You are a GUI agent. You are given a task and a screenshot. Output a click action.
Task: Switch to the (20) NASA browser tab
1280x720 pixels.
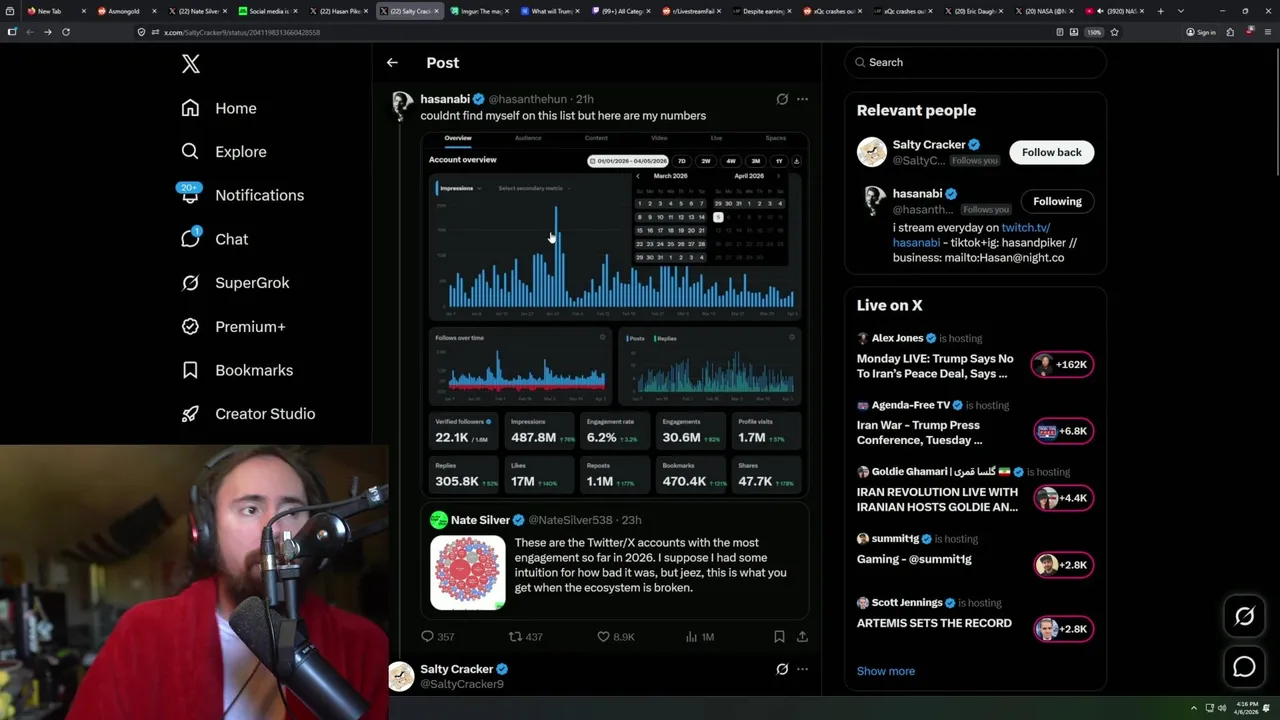[1043, 11]
